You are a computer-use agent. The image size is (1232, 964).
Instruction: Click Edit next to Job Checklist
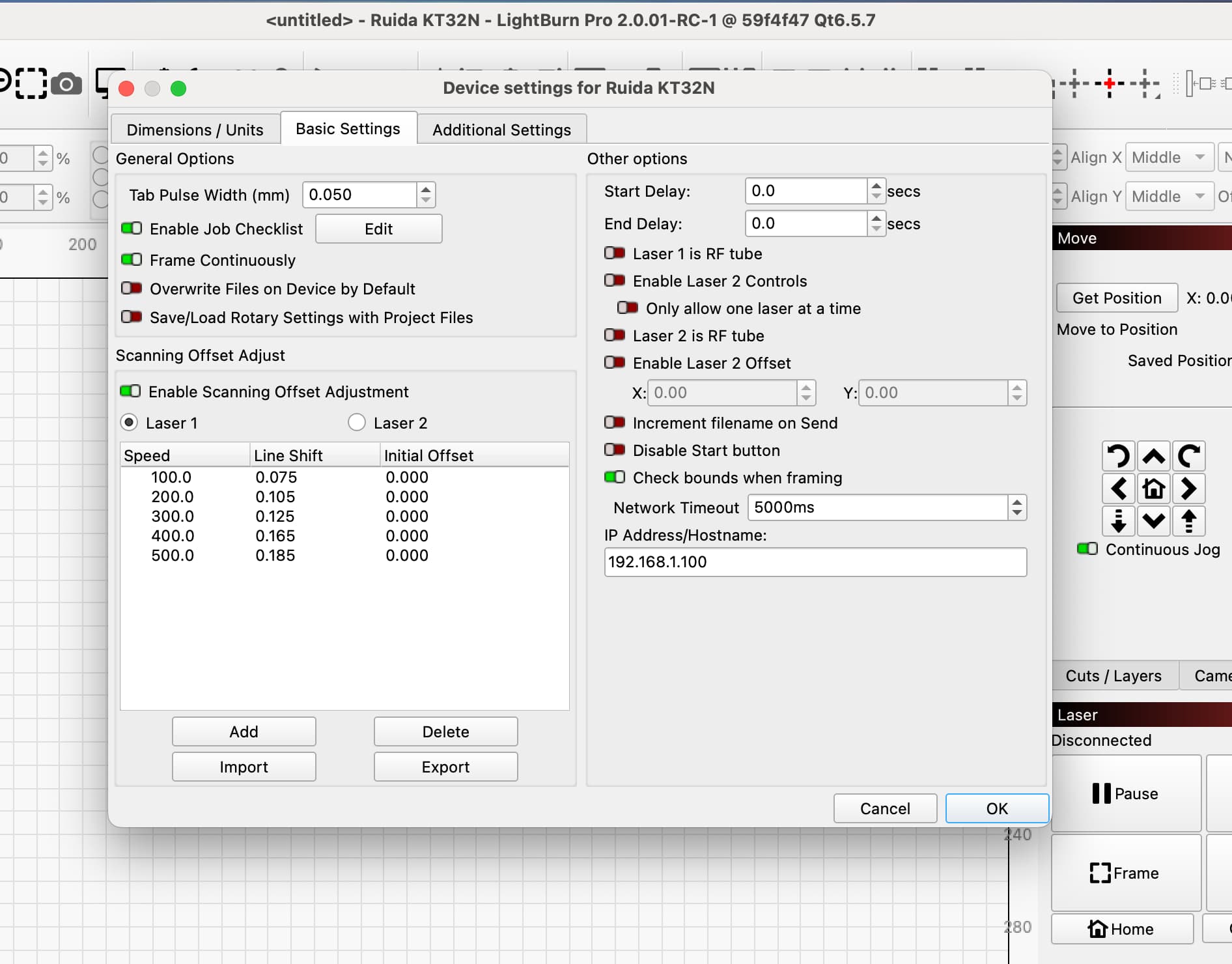click(378, 229)
